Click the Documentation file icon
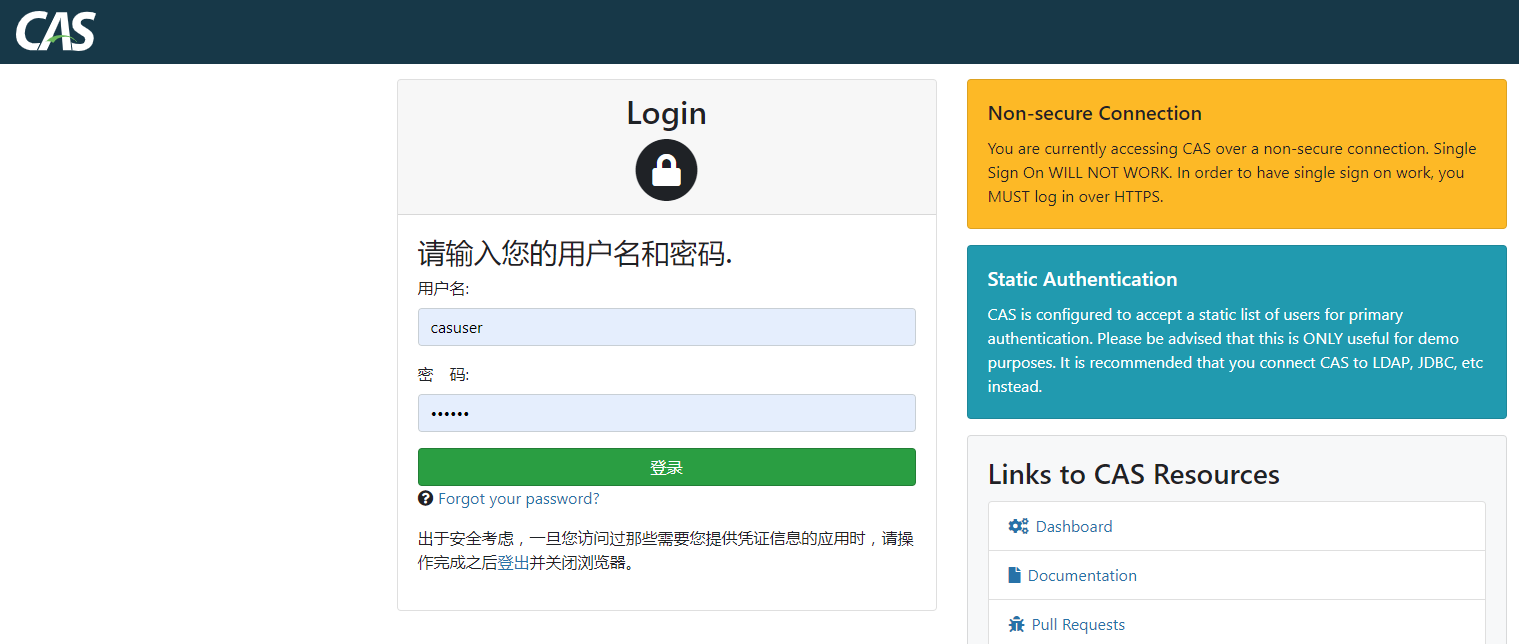 pyautogui.click(x=1014, y=575)
